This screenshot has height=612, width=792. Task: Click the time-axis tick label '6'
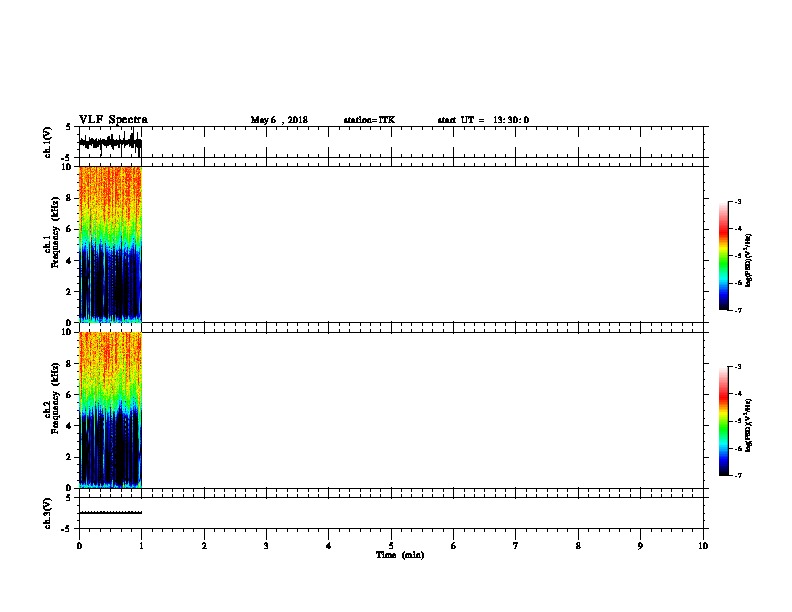coord(454,545)
